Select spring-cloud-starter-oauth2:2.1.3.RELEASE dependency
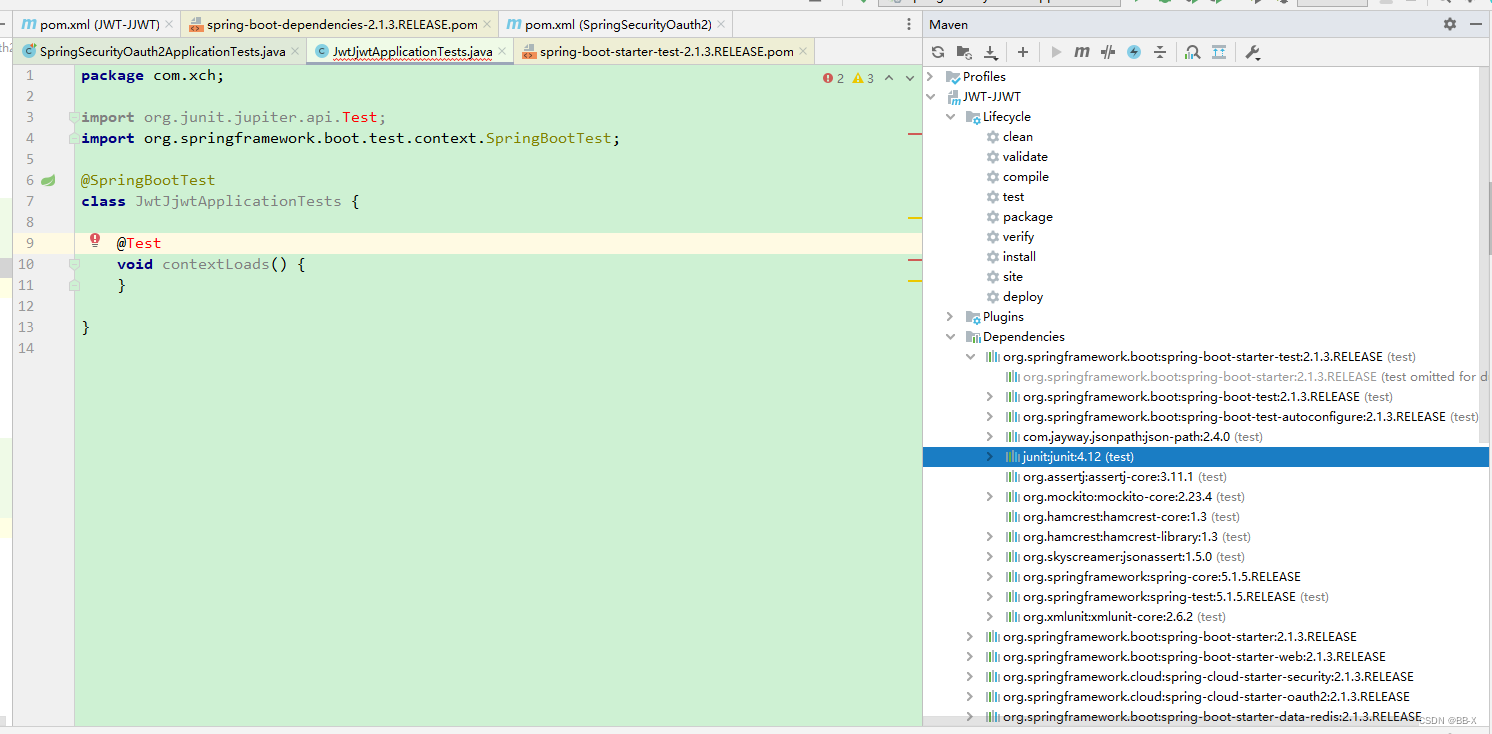The image size is (1492, 734). point(1197,697)
